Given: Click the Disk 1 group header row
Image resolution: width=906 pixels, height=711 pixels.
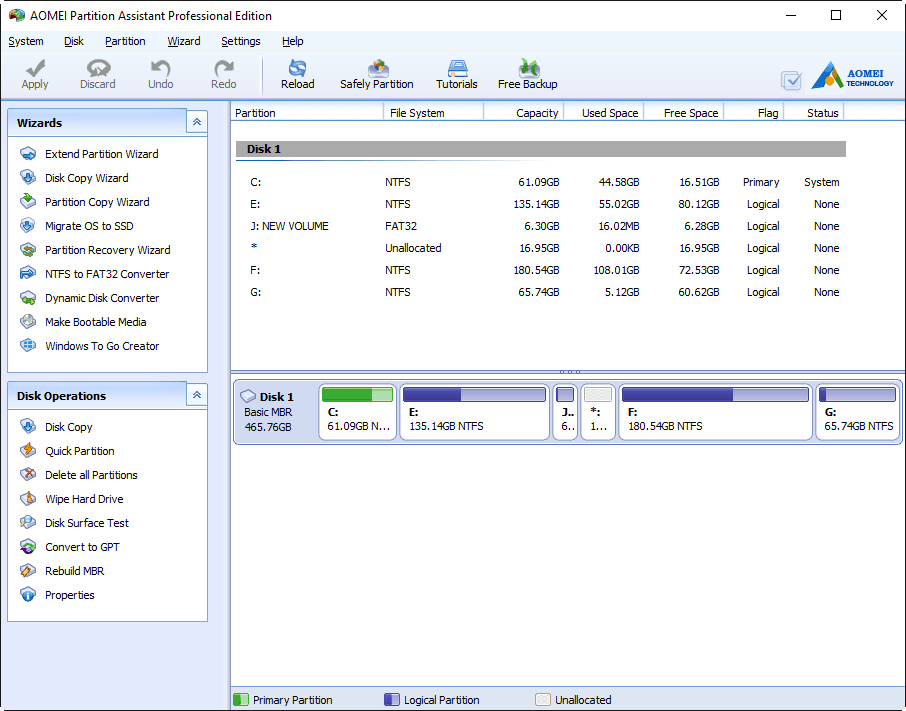Looking at the screenshot, I should [541, 149].
